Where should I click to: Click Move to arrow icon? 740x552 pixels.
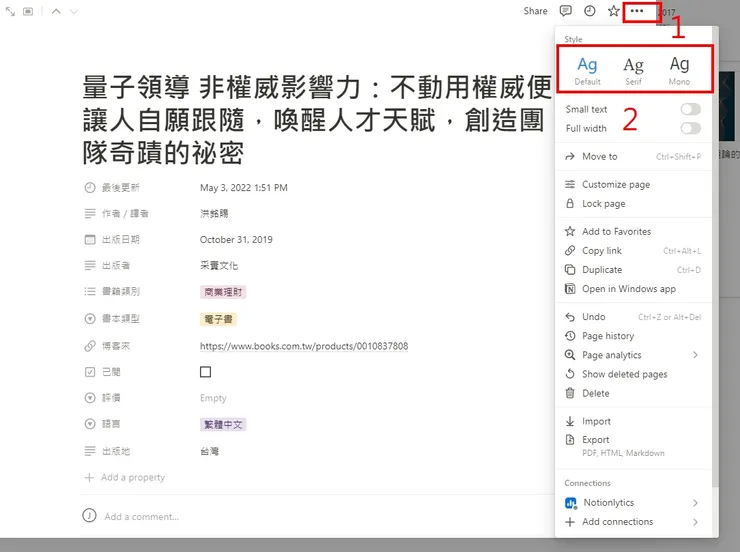(x=570, y=157)
